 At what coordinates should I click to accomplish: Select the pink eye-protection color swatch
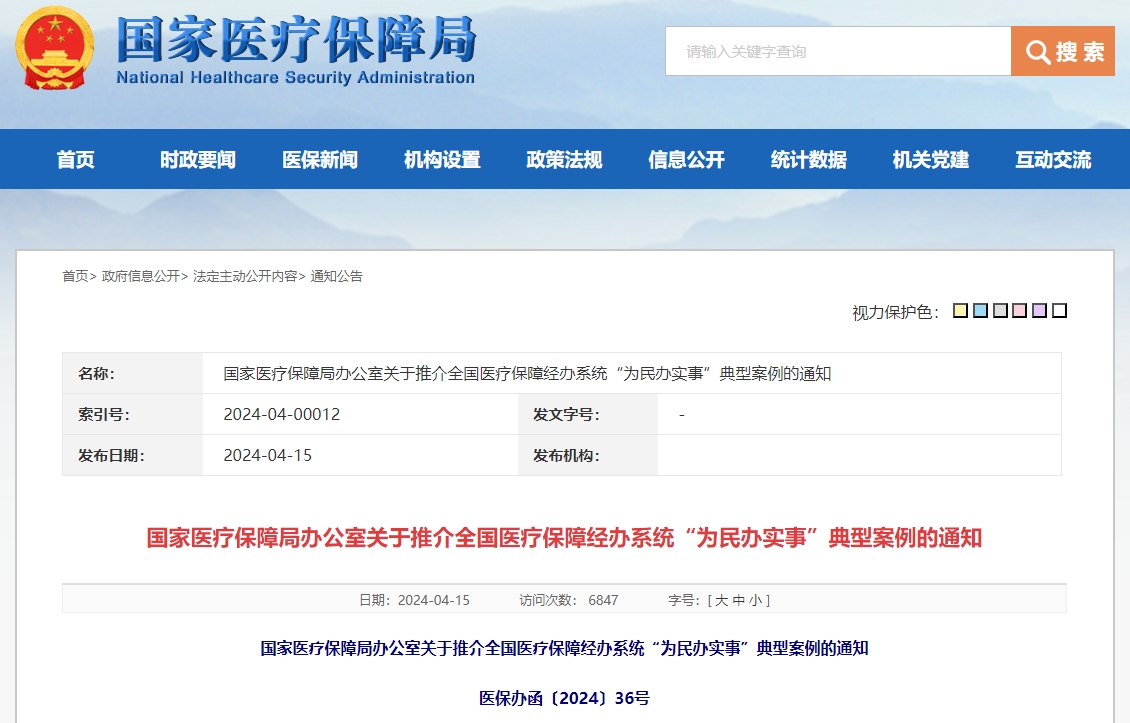[1020, 311]
